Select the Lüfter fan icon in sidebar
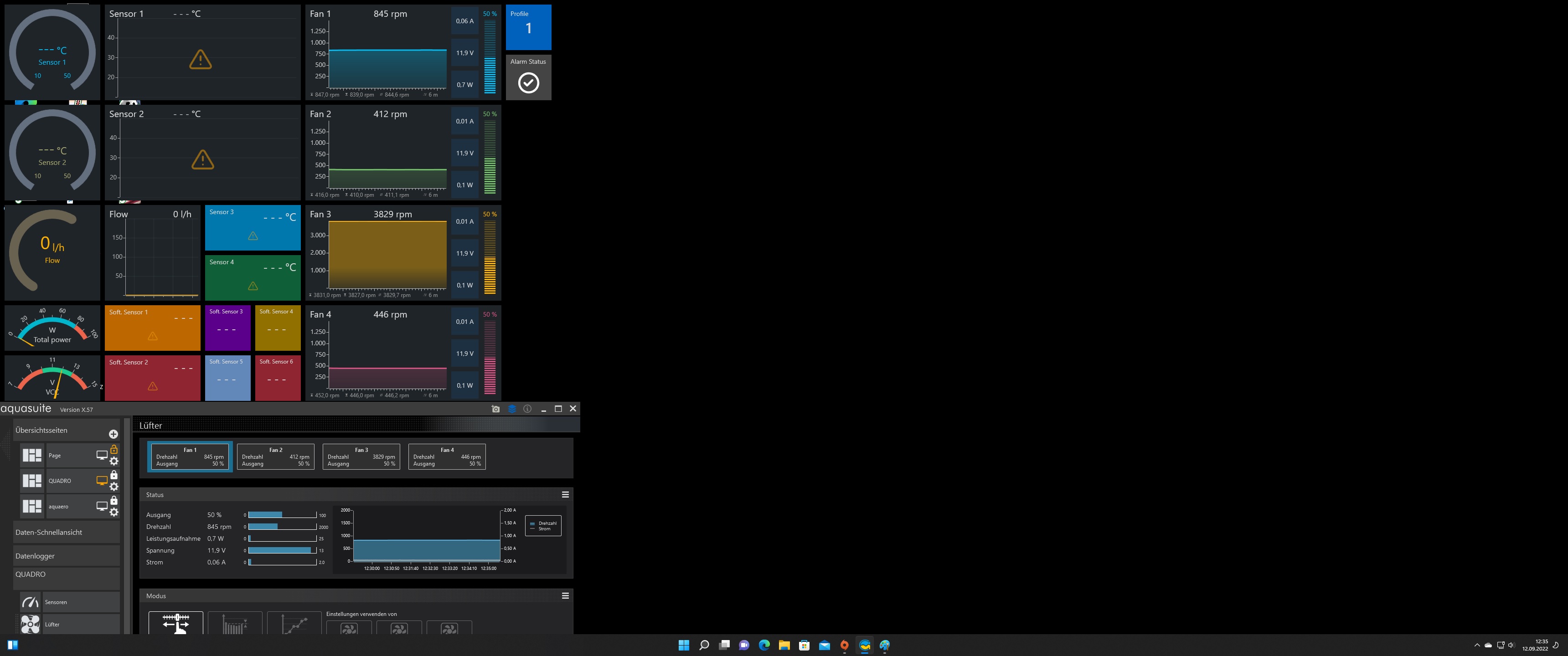Screen dimensions: 1568x656 click(x=30, y=624)
